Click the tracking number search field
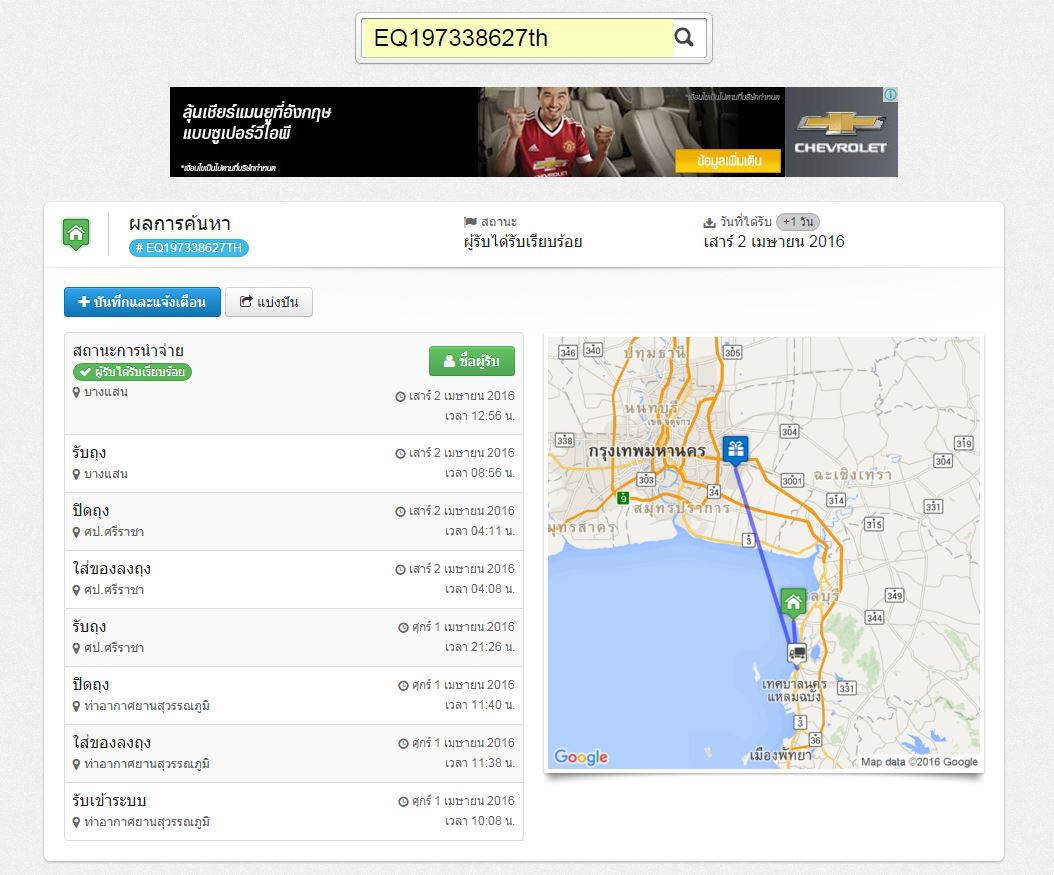1054x875 pixels. [517, 38]
